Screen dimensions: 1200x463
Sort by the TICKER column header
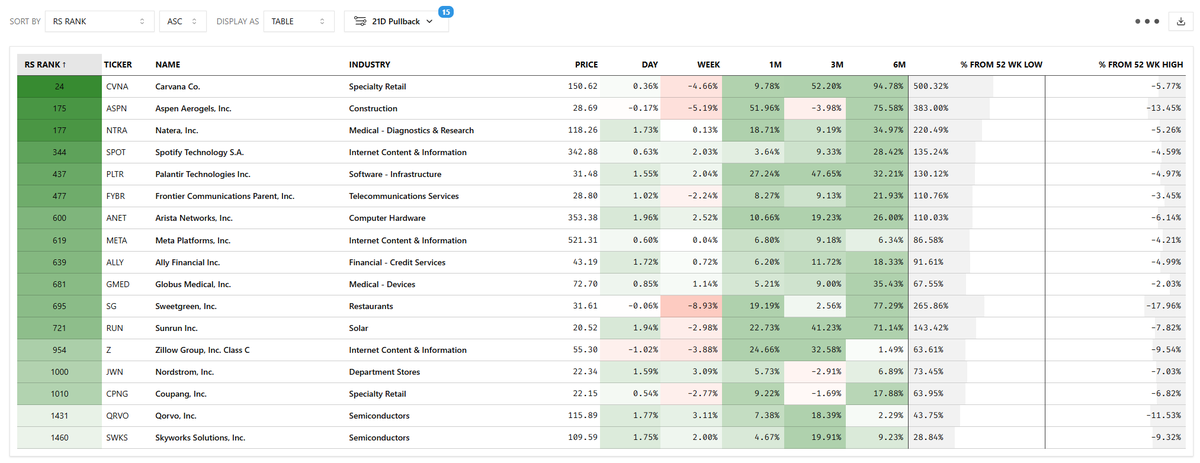click(x=118, y=64)
